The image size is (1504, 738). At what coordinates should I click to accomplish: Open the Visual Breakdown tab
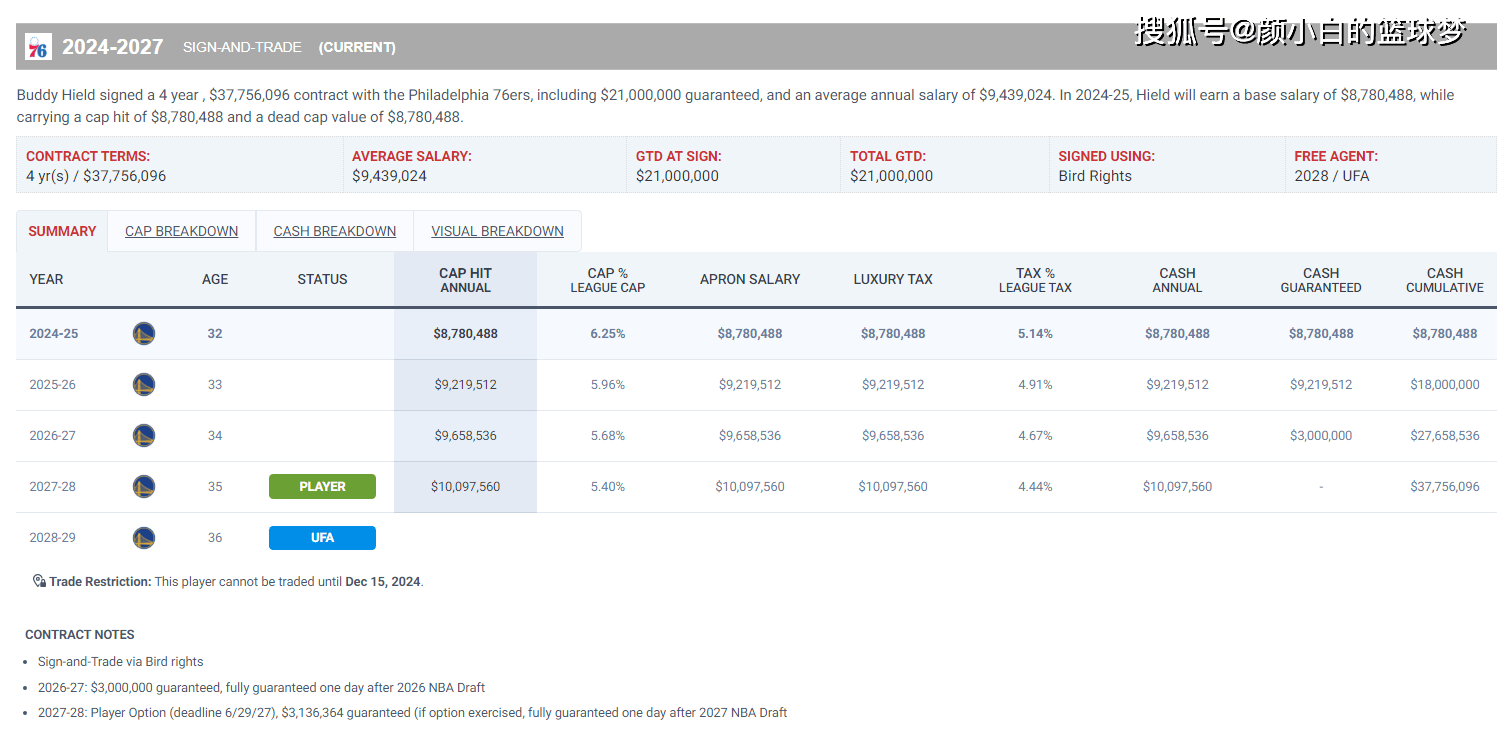(497, 231)
